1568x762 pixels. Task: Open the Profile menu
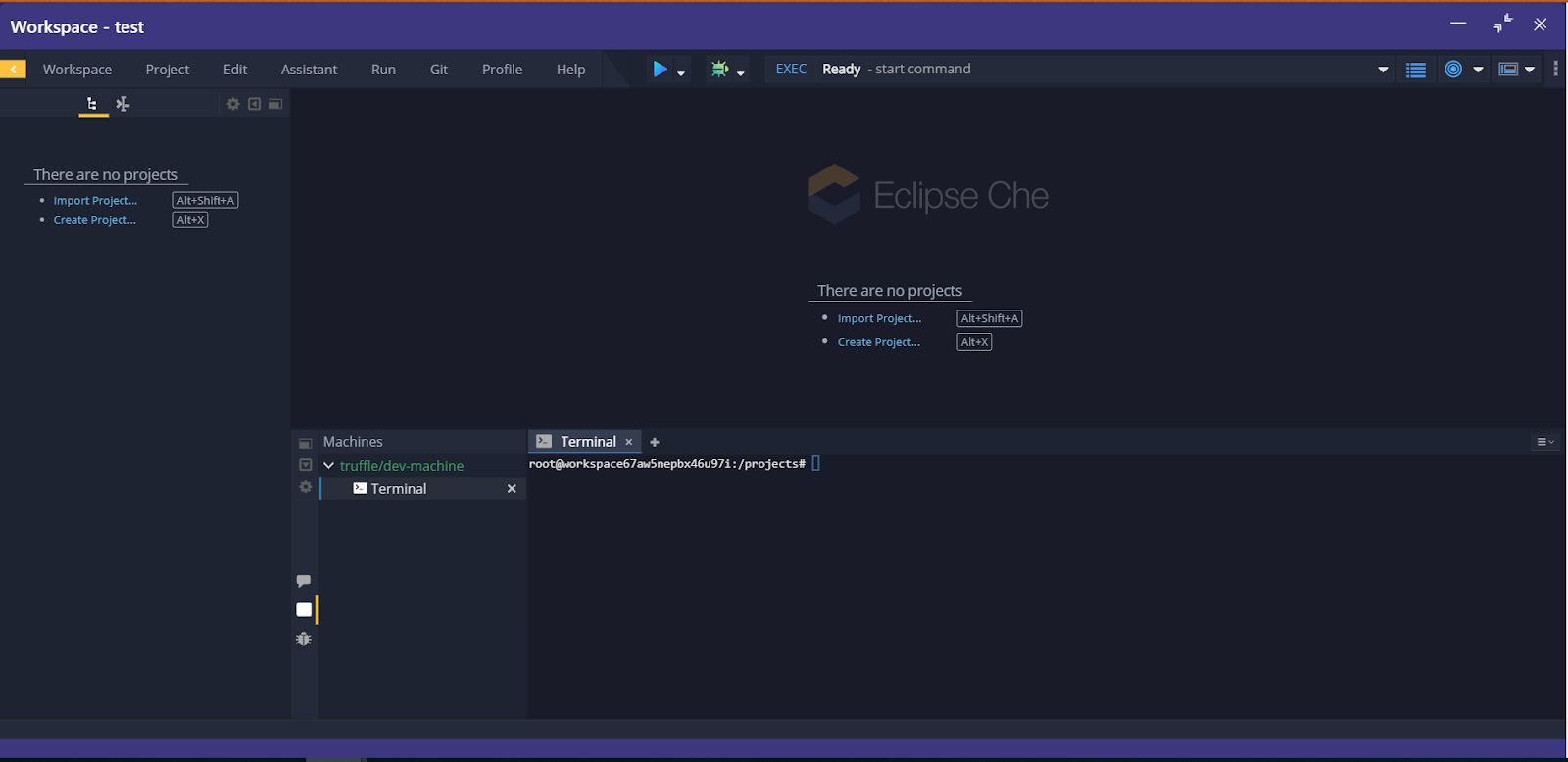[x=502, y=70]
